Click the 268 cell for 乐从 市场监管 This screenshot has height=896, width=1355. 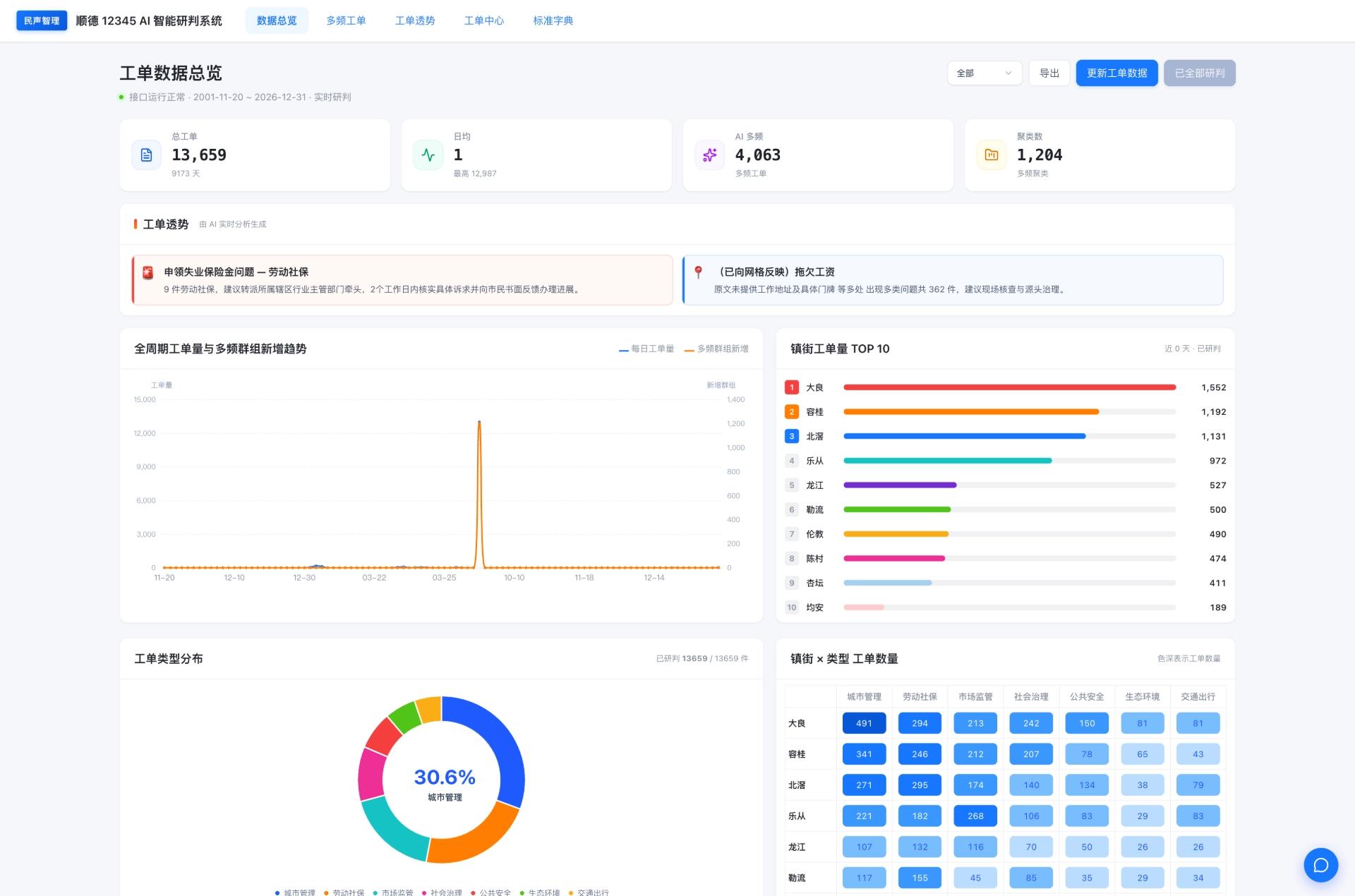coord(975,816)
